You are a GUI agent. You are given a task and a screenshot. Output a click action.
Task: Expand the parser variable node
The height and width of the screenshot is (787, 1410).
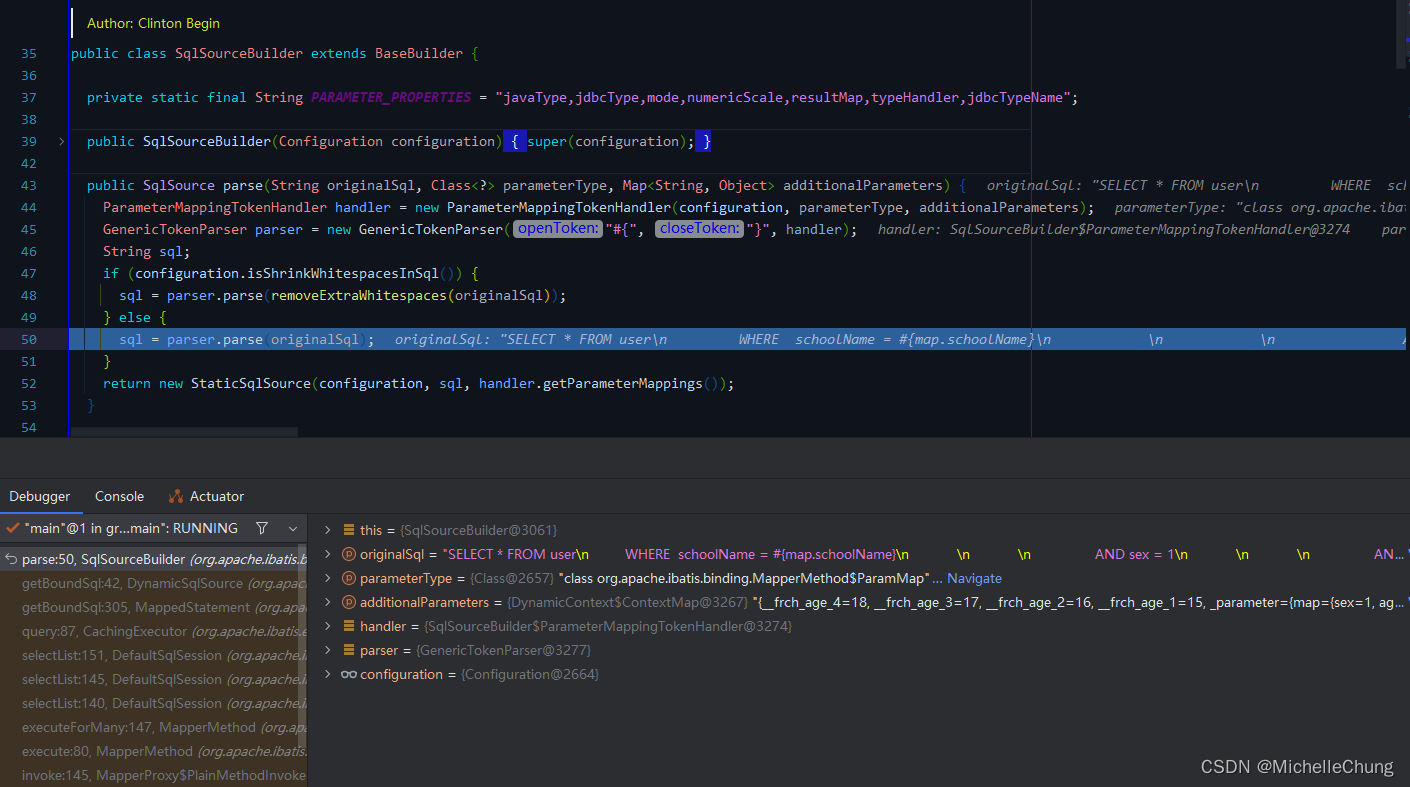click(x=327, y=650)
